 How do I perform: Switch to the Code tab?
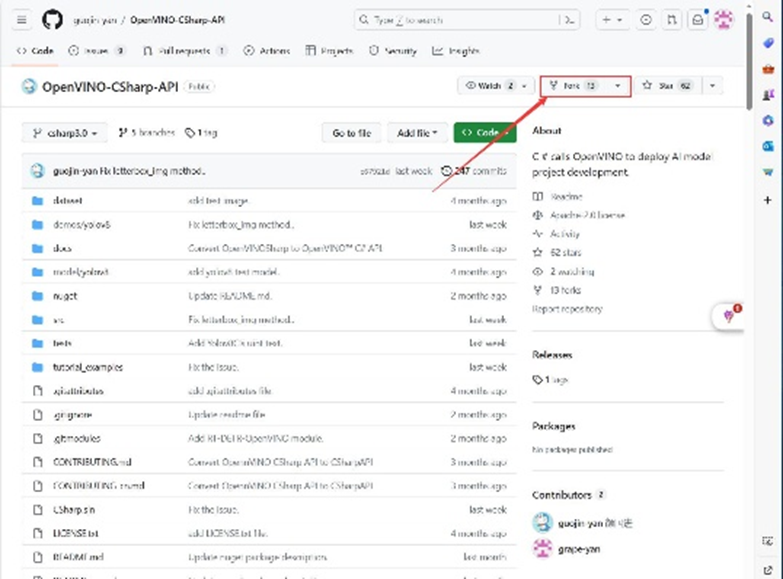[x=35, y=50]
